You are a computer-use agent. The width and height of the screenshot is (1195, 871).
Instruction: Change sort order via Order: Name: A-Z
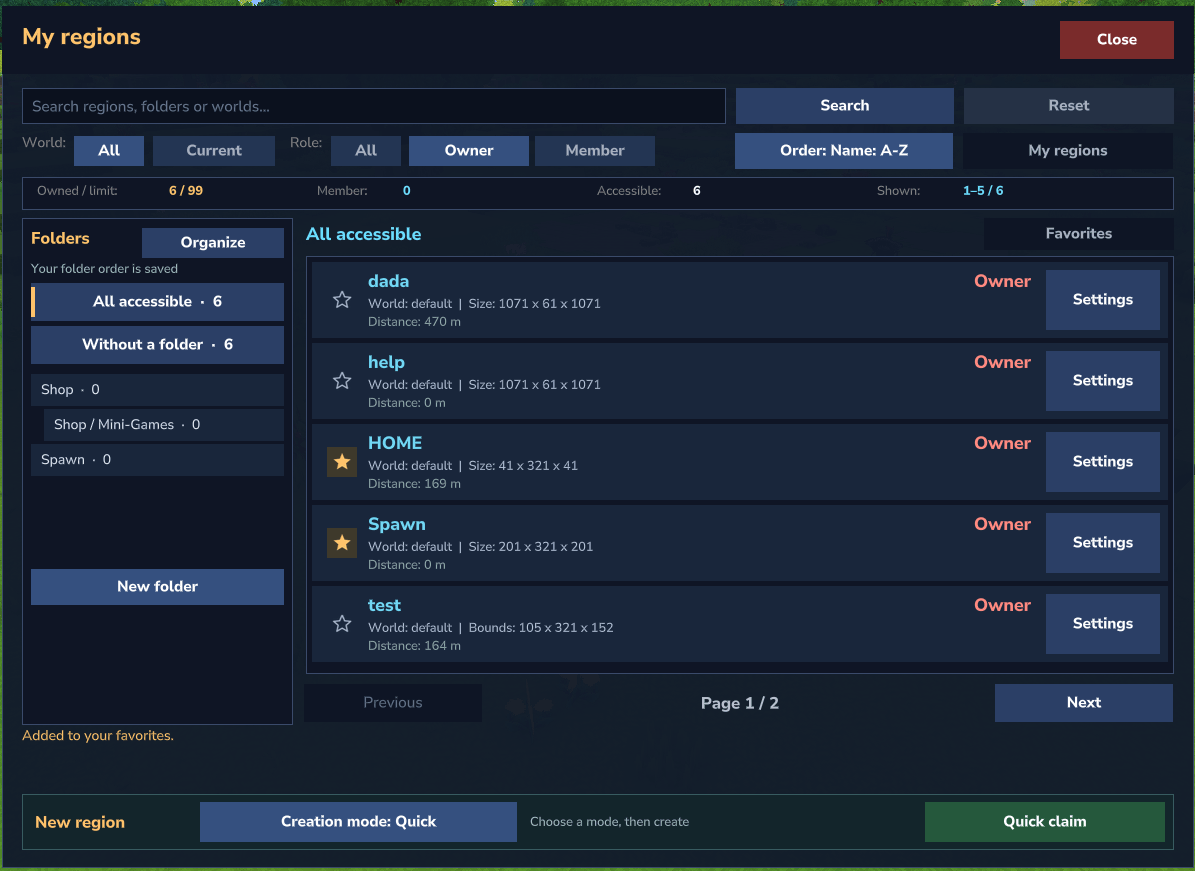click(x=844, y=151)
